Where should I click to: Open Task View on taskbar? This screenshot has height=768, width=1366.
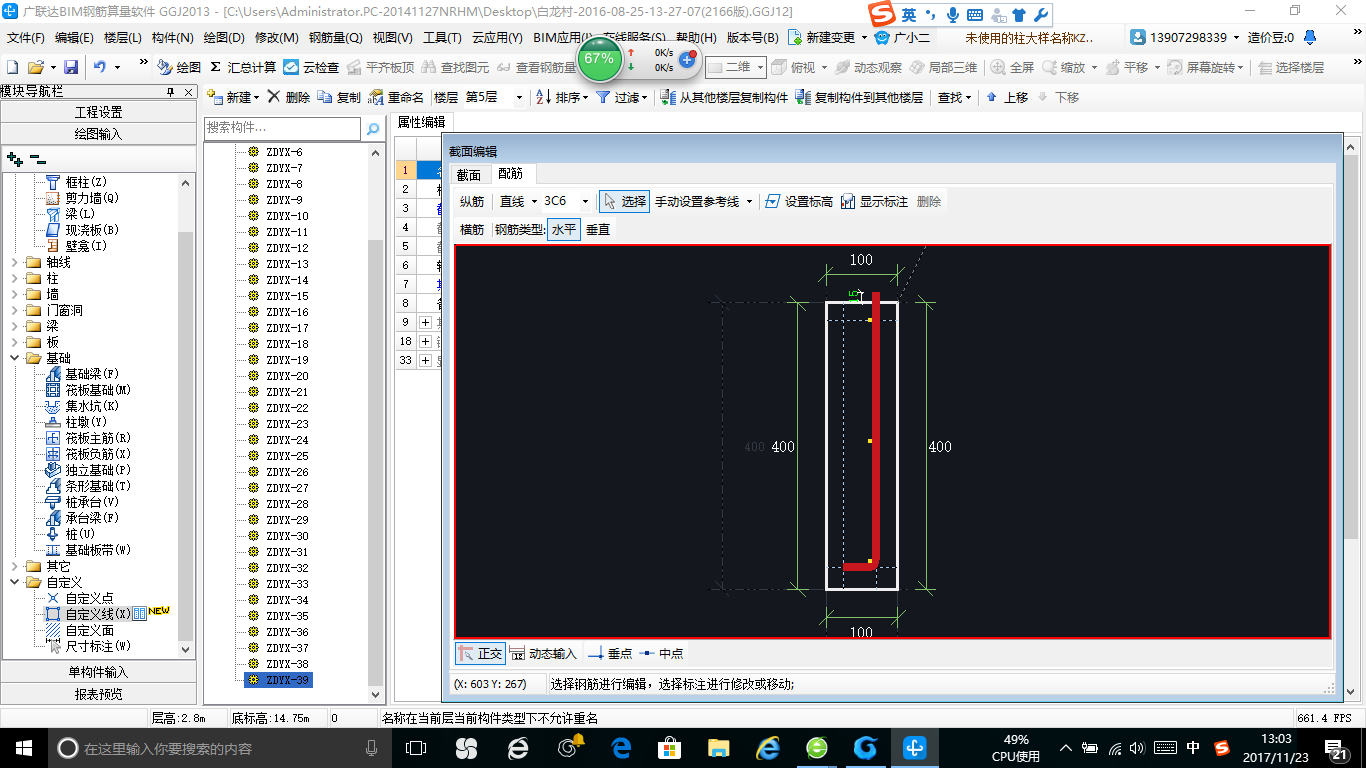click(416, 748)
